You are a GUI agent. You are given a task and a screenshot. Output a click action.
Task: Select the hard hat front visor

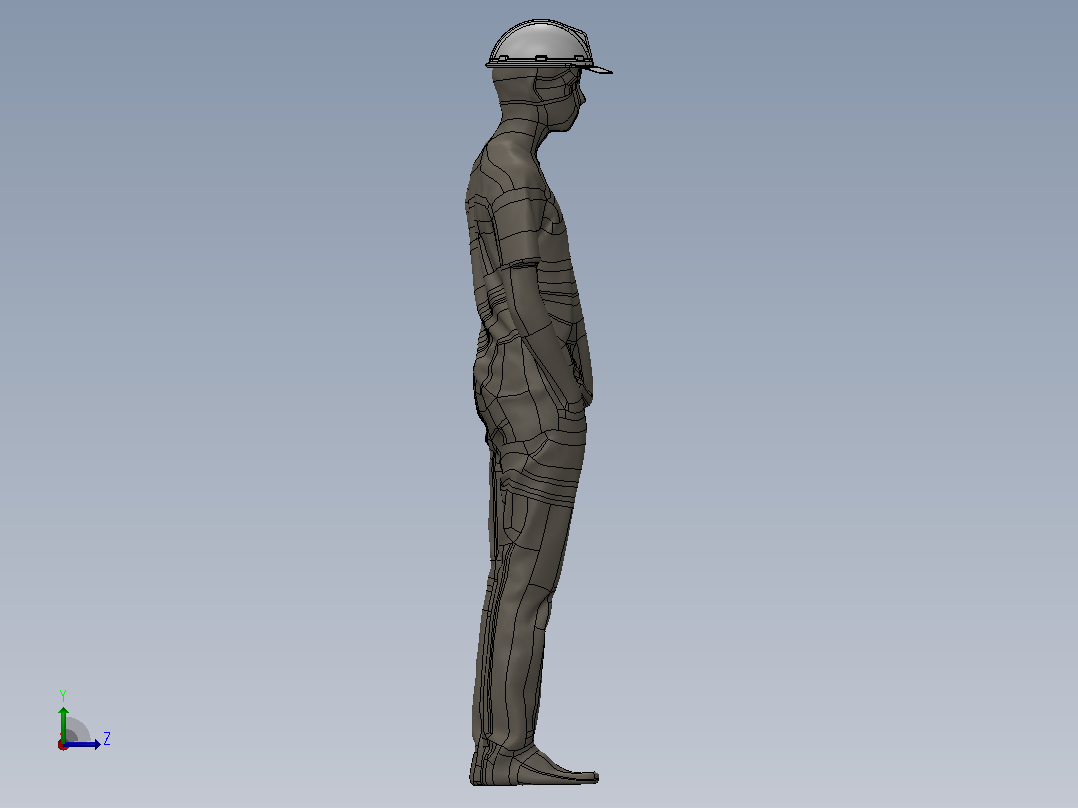click(x=595, y=69)
